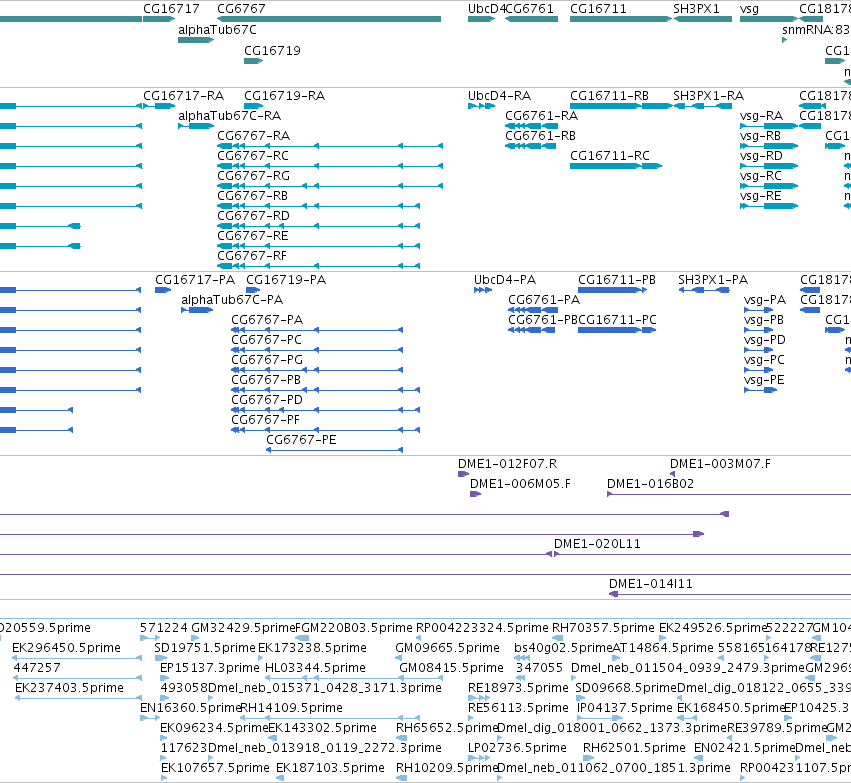This screenshot has height=783, width=851.
Task: Select the CG6761-RA transcript label
Action: [542, 116]
